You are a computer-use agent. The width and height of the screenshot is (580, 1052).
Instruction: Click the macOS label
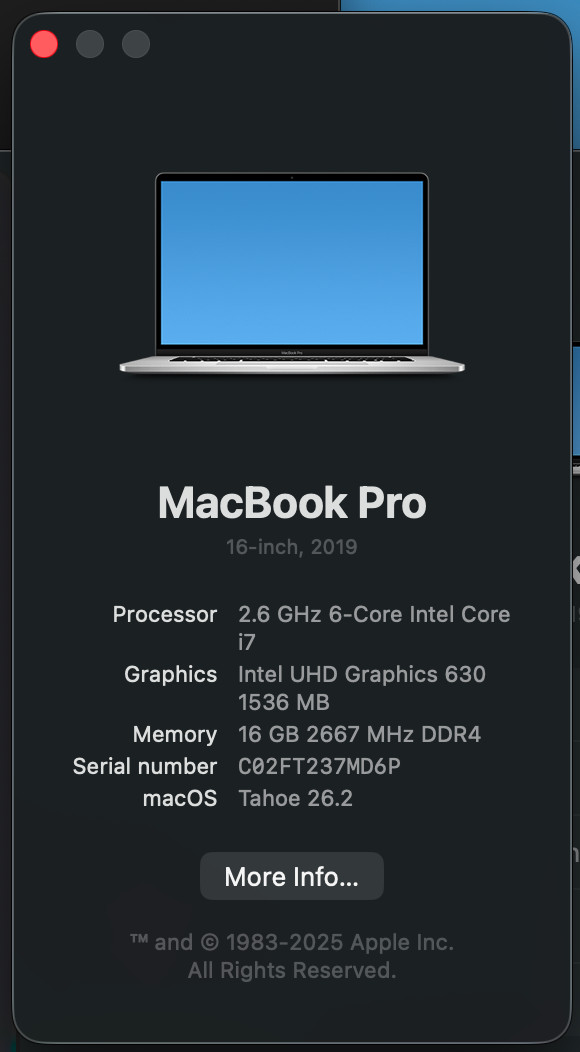tap(180, 798)
